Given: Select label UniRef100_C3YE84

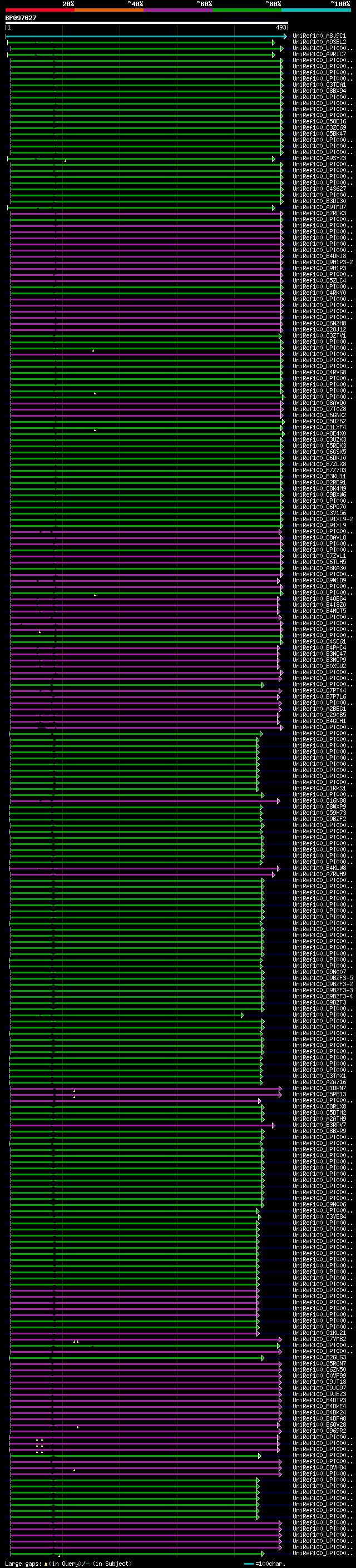Looking at the screenshot, I should (x=319, y=1217).
